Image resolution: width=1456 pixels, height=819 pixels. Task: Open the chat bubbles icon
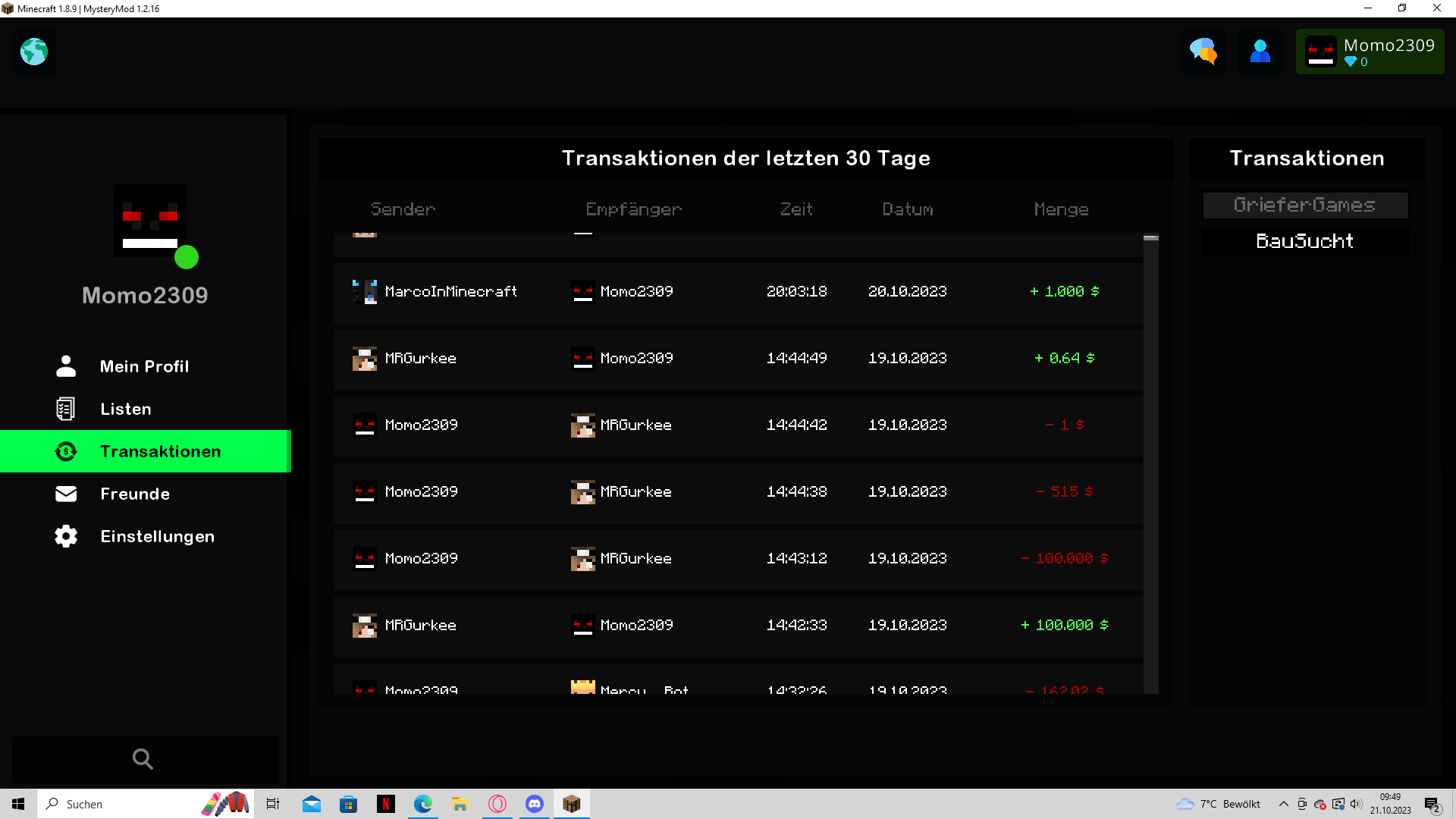(x=1203, y=52)
